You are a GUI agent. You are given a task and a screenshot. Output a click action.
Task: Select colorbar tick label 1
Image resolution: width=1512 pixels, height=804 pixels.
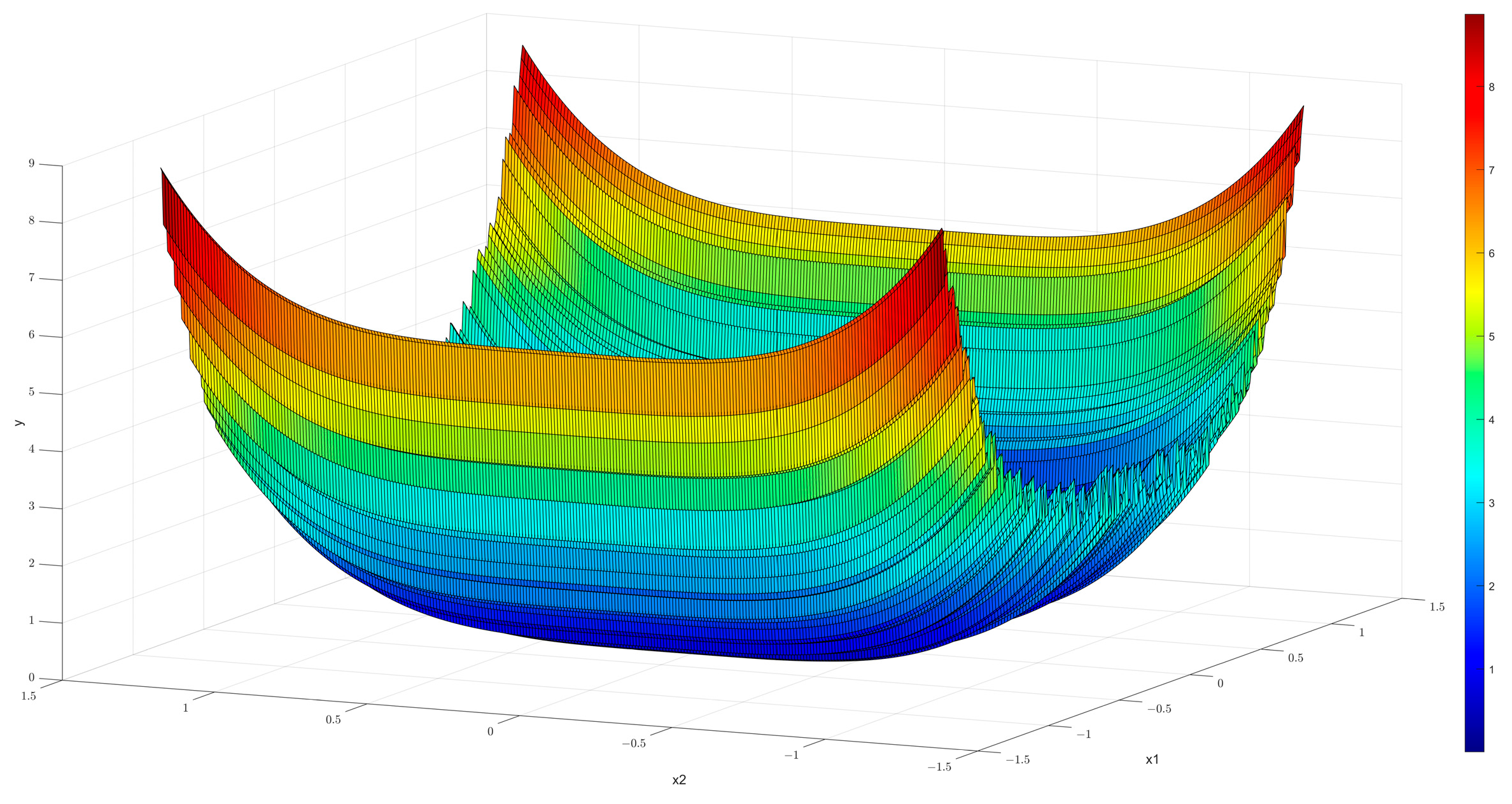[1492, 670]
